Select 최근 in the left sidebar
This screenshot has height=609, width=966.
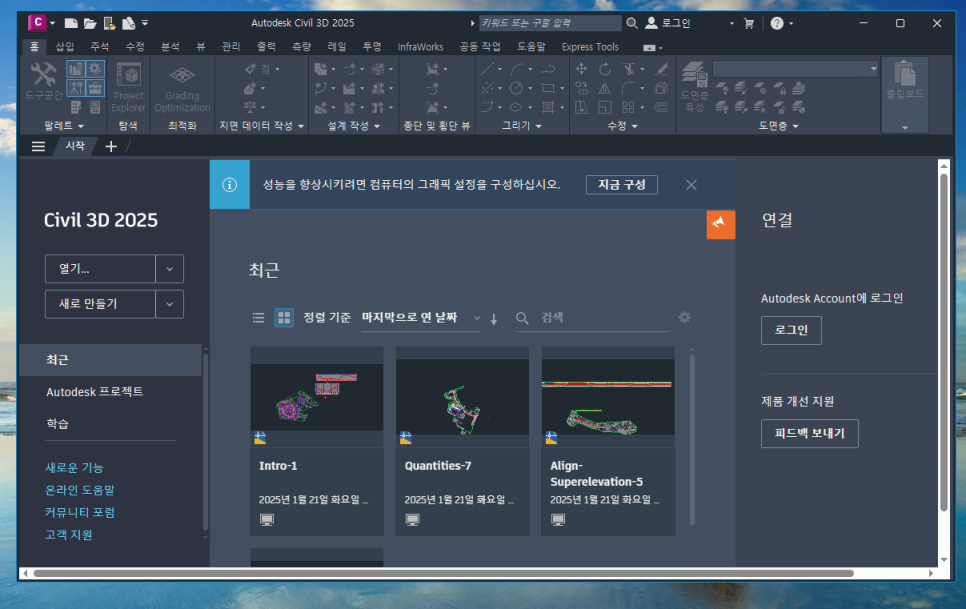coord(111,360)
